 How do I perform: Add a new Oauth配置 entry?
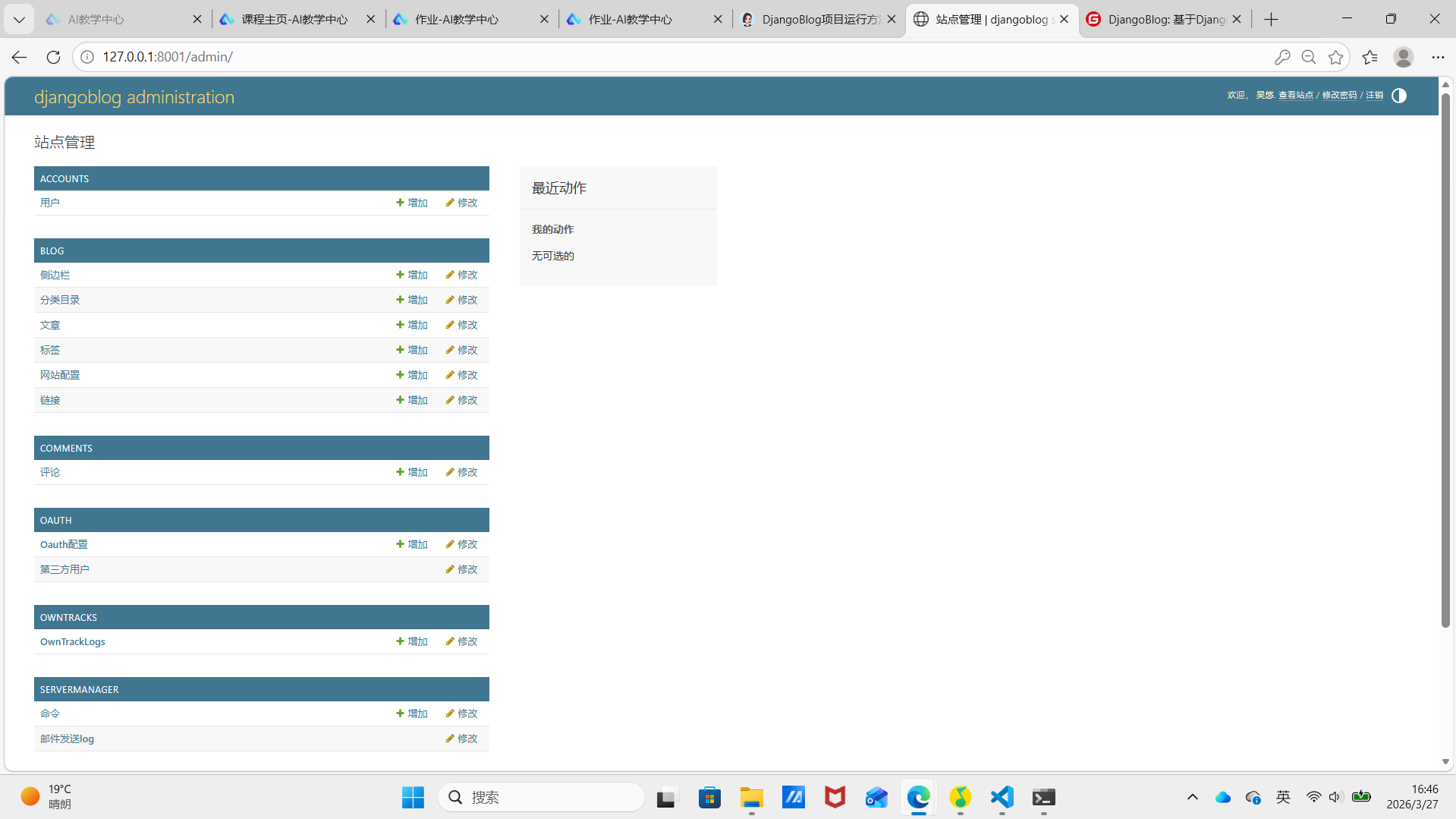(412, 544)
